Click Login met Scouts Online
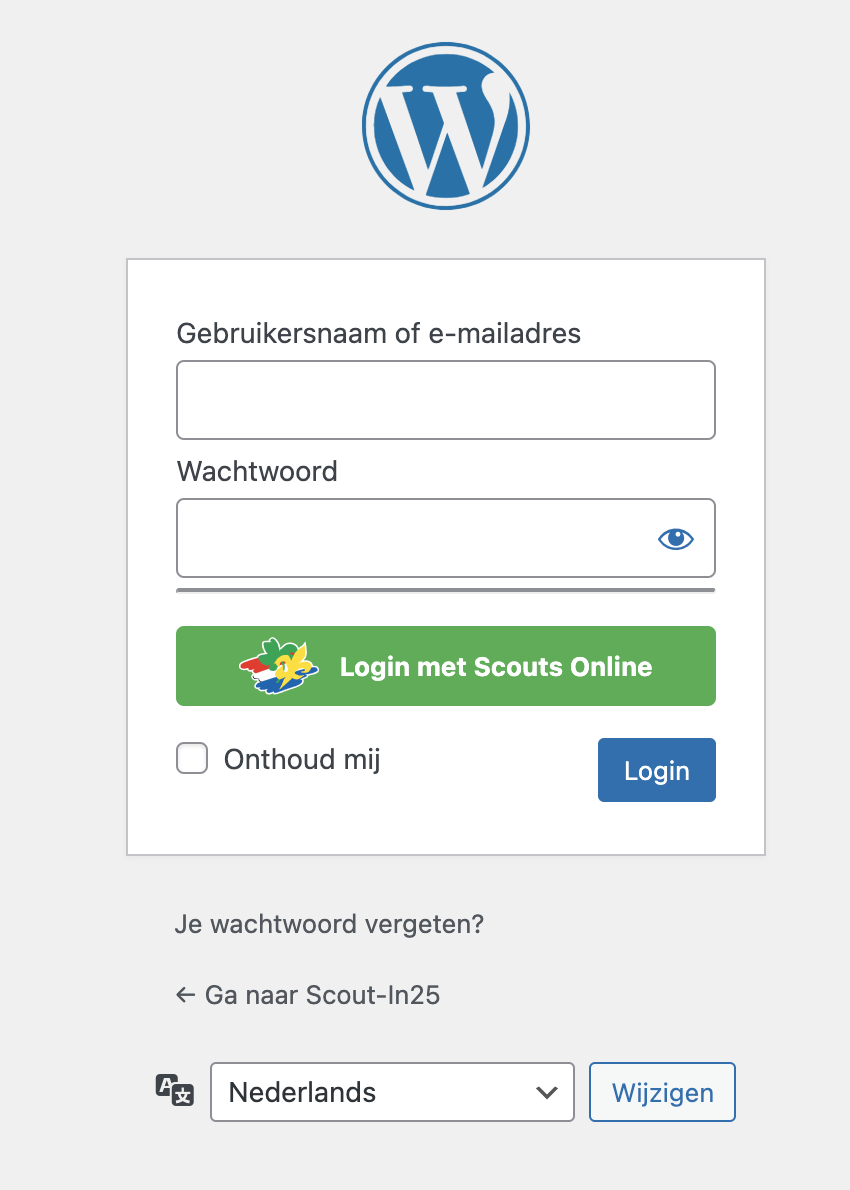Image resolution: width=850 pixels, height=1190 pixels. [445, 665]
